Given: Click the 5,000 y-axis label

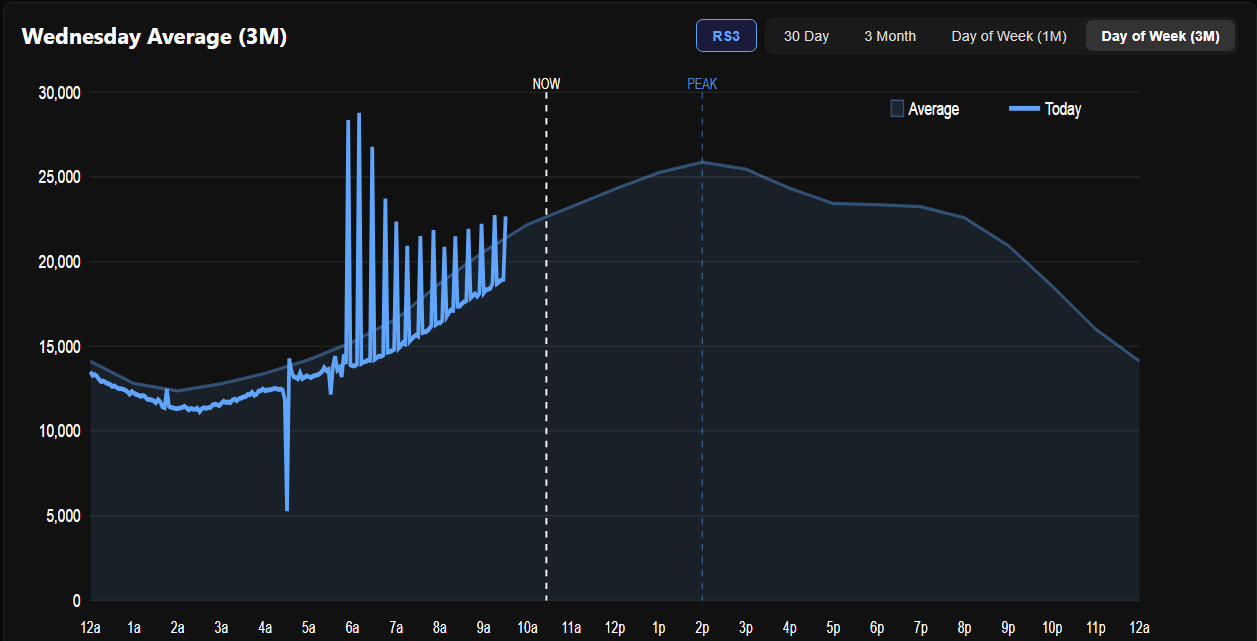Looking at the screenshot, I should (x=62, y=516).
